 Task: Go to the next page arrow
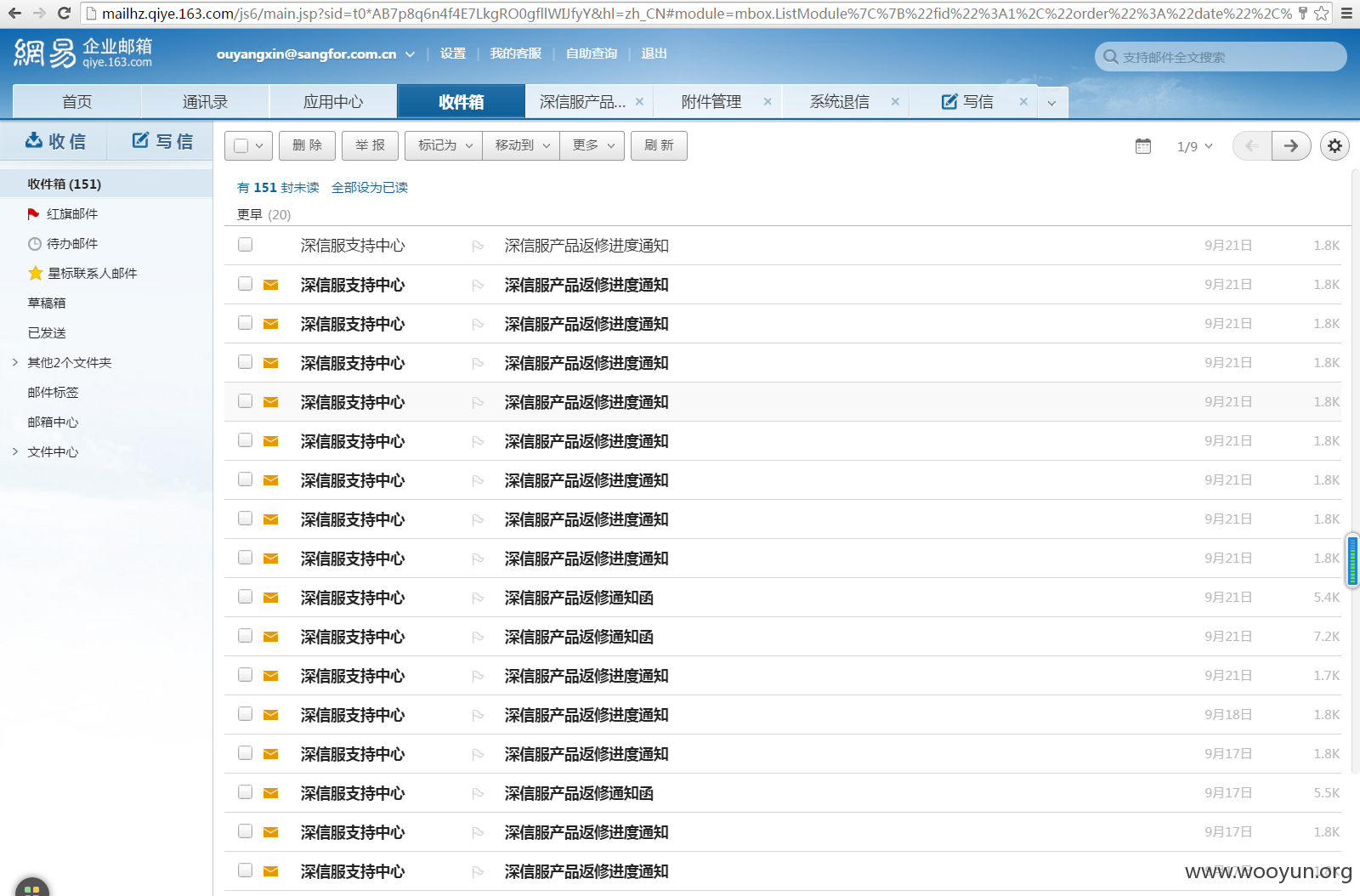1291,146
